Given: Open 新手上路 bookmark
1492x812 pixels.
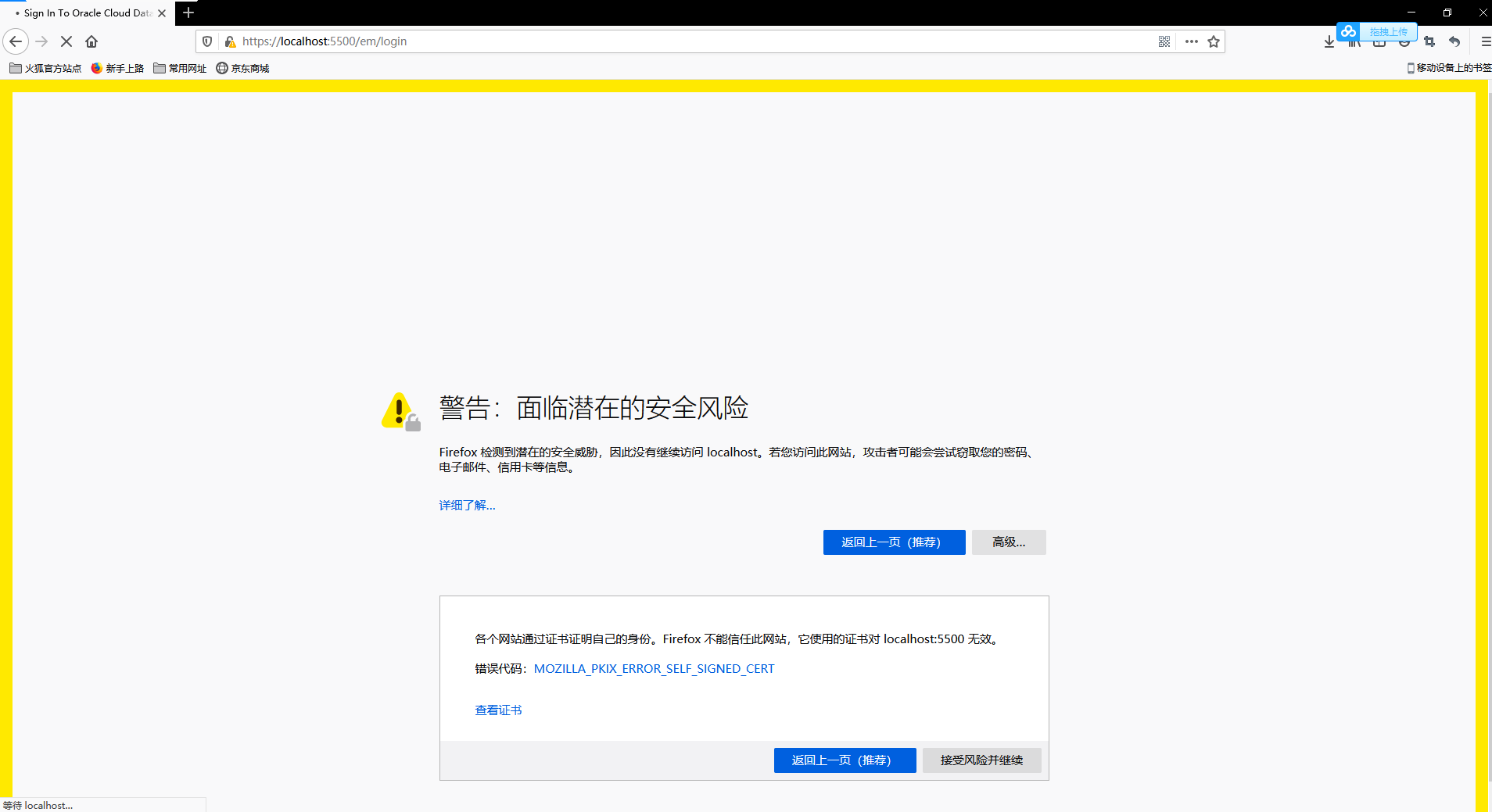Looking at the screenshot, I should coord(117,68).
